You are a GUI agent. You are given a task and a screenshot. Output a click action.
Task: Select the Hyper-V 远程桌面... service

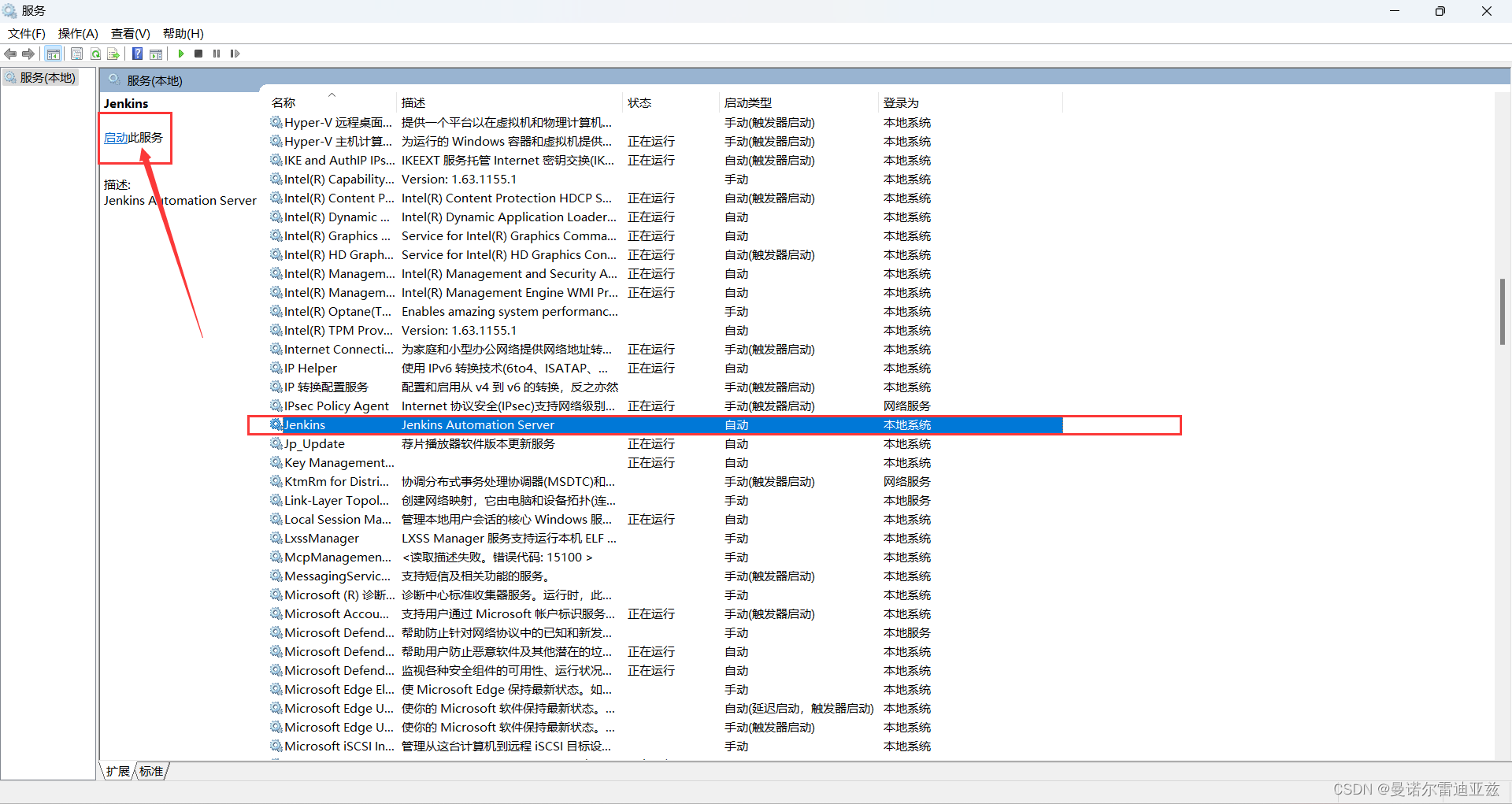[x=666, y=122]
